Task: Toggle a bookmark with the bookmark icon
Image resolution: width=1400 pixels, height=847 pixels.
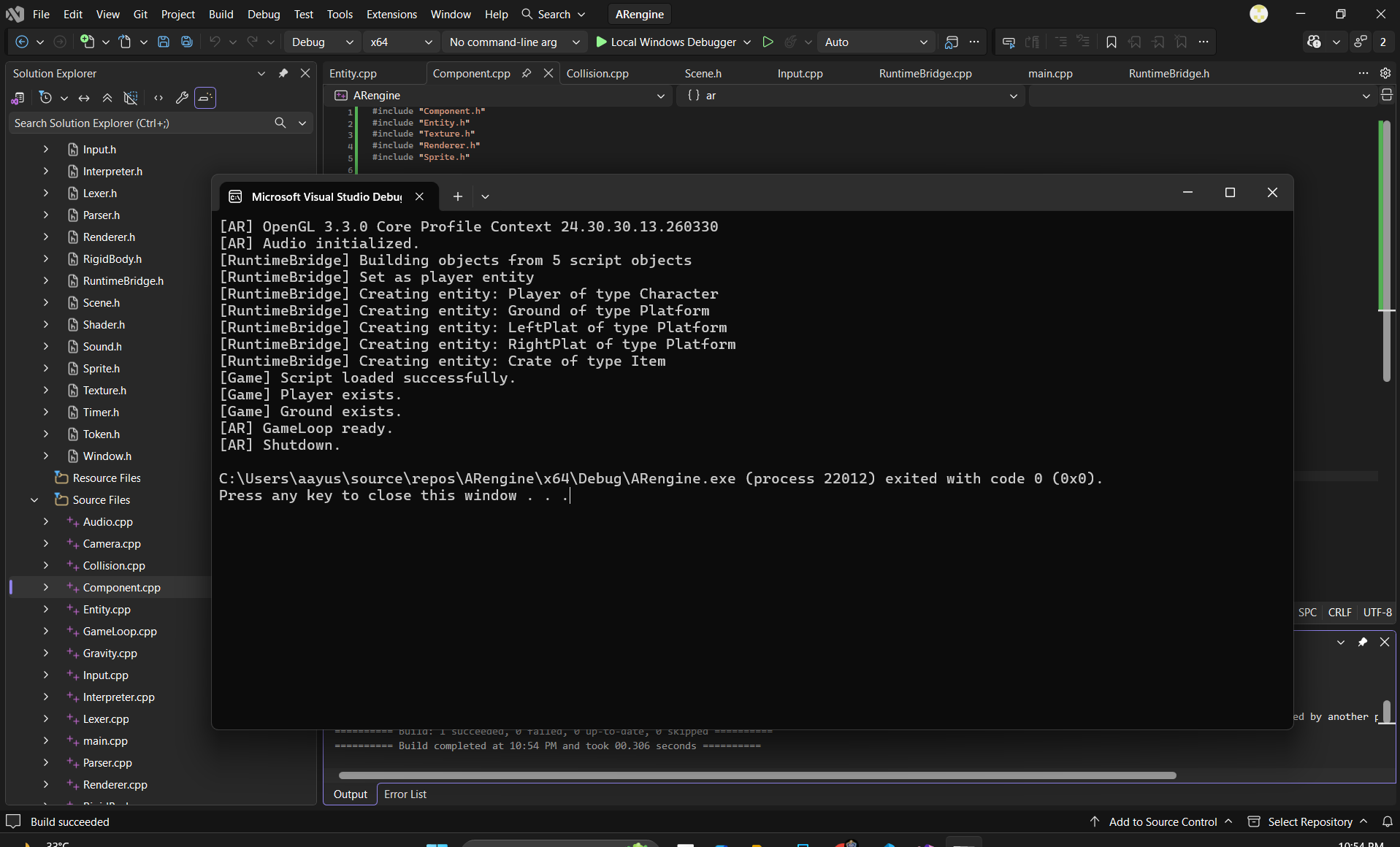Action: pyautogui.click(x=1112, y=42)
